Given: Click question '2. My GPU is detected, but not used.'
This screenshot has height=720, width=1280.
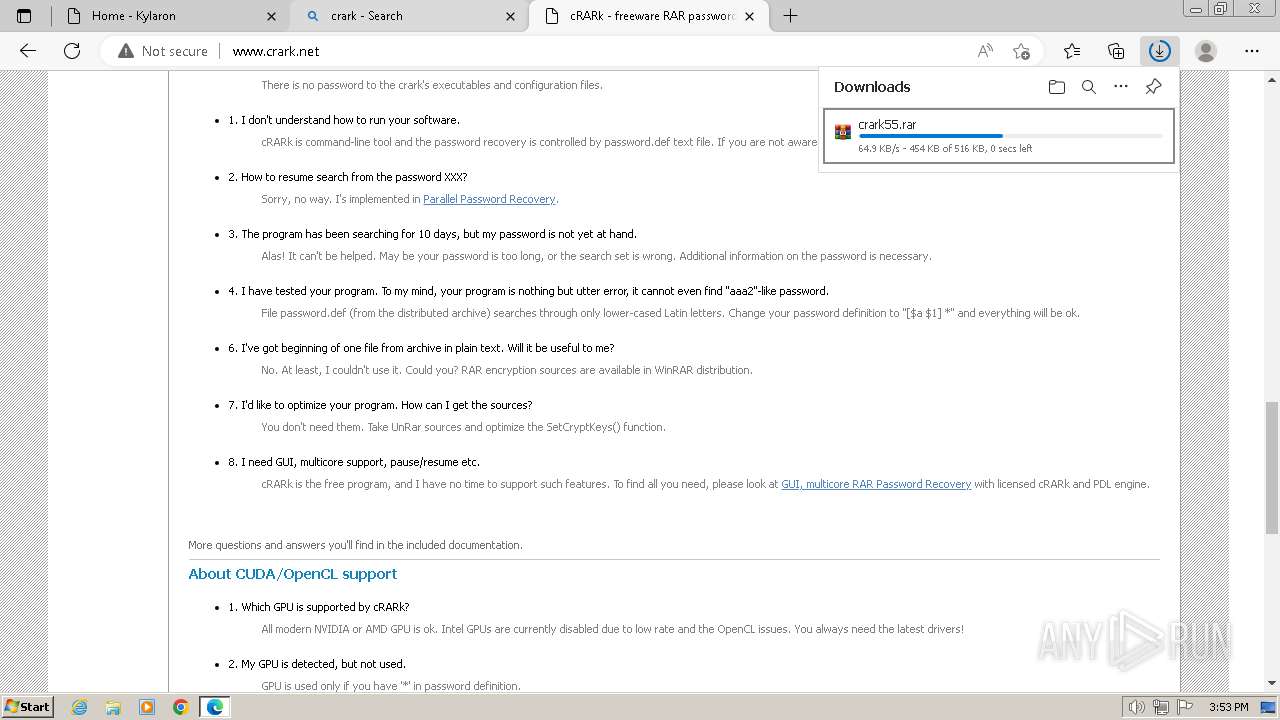Looking at the screenshot, I should [317, 664].
